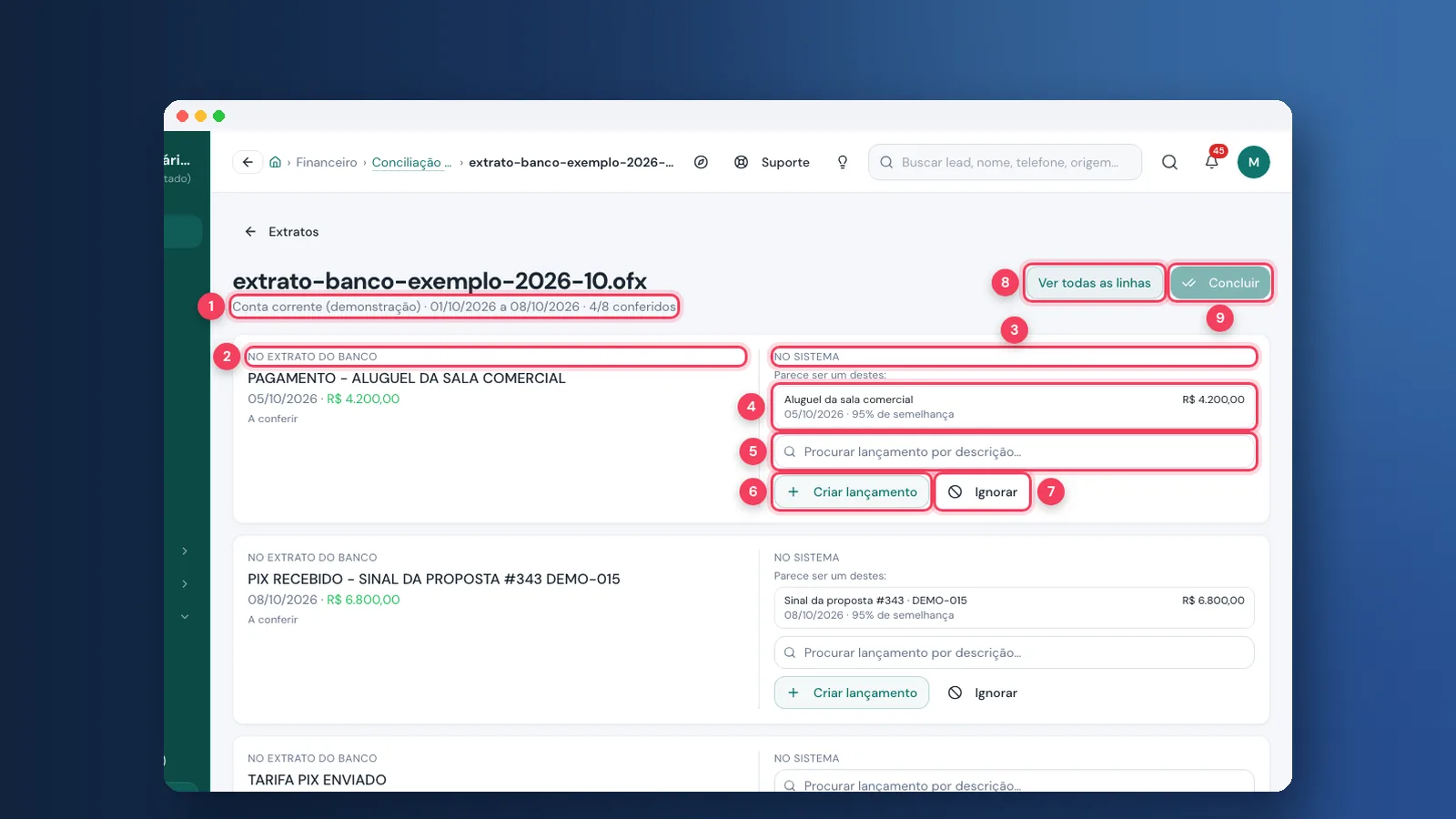Click the 05/10/2026 · R$ 4.200,00 line in the bank statement column

pyautogui.click(x=324, y=399)
